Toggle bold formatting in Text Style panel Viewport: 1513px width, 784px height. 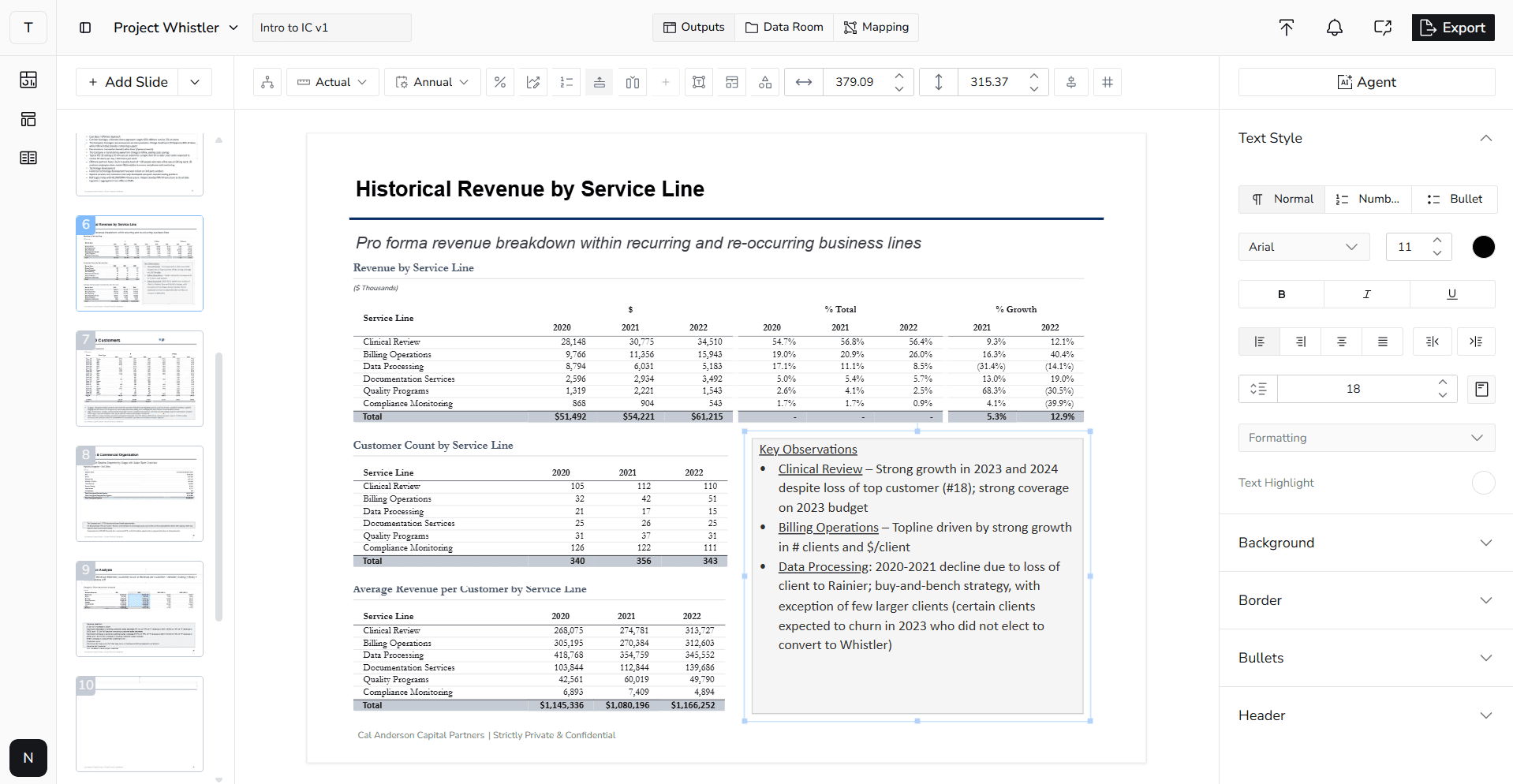(1281, 293)
